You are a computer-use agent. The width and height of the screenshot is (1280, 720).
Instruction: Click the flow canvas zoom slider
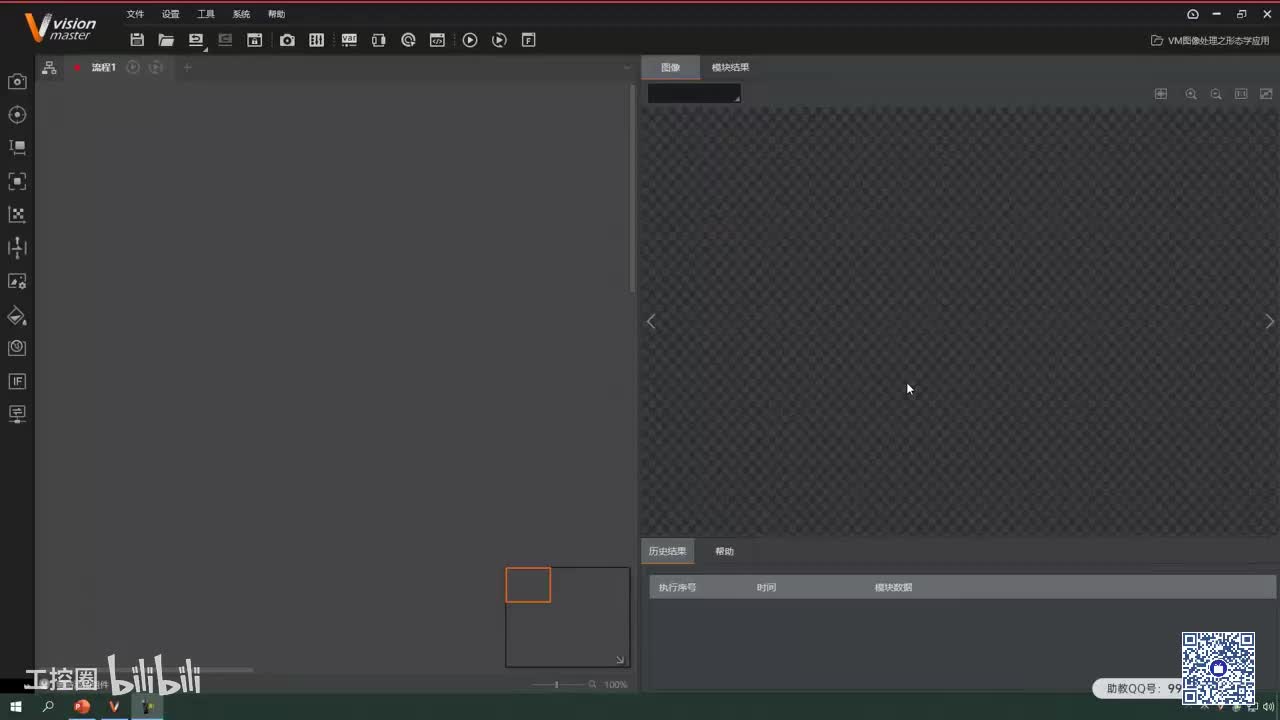tap(558, 684)
